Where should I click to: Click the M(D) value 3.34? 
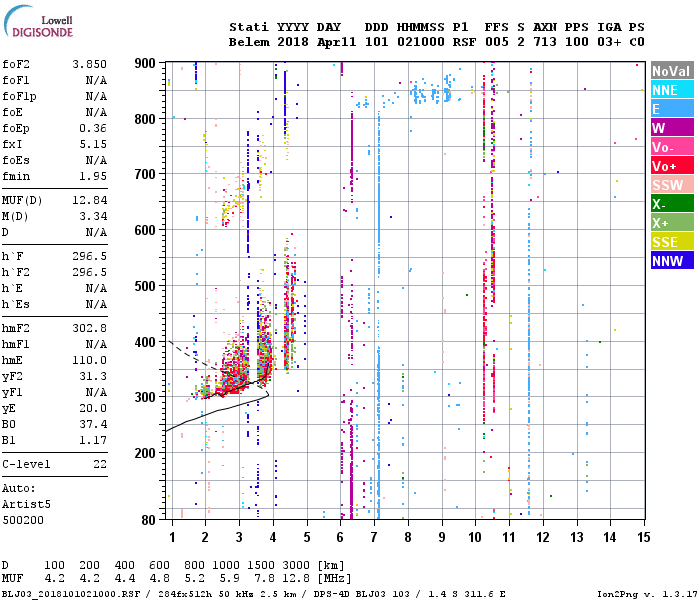93,217
